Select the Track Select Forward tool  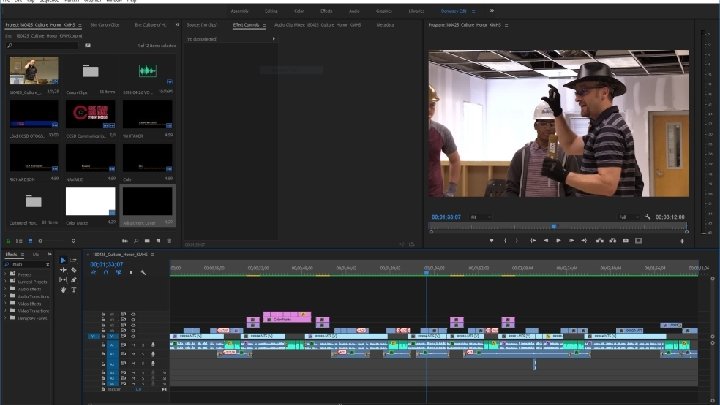click(73, 260)
